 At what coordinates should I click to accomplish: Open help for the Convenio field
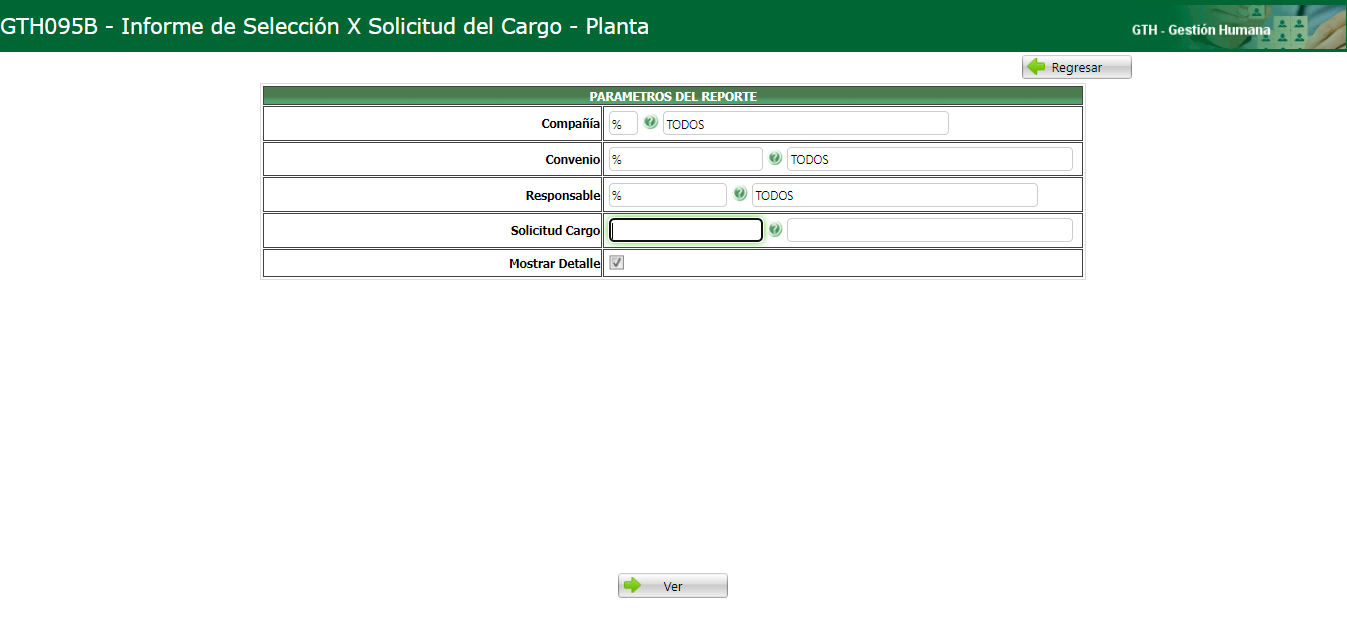774,158
